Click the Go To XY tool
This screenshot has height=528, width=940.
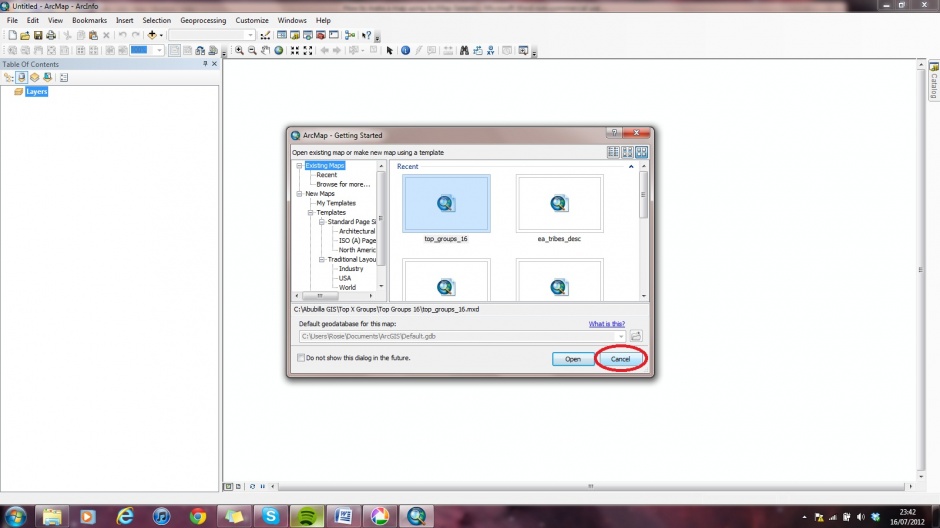point(490,51)
